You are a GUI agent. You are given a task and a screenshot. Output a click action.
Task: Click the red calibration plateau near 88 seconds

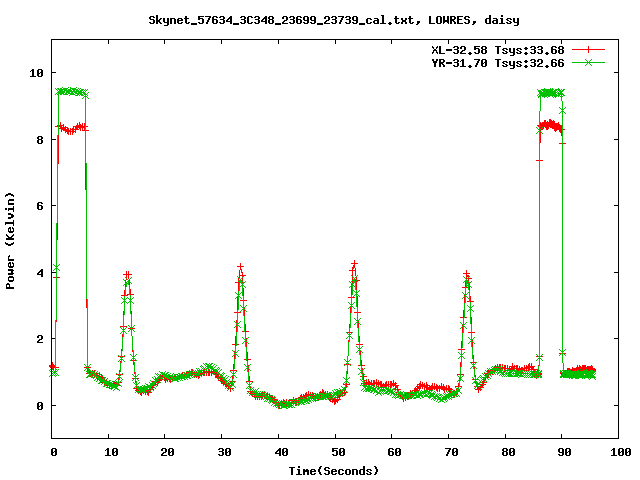pos(551,125)
